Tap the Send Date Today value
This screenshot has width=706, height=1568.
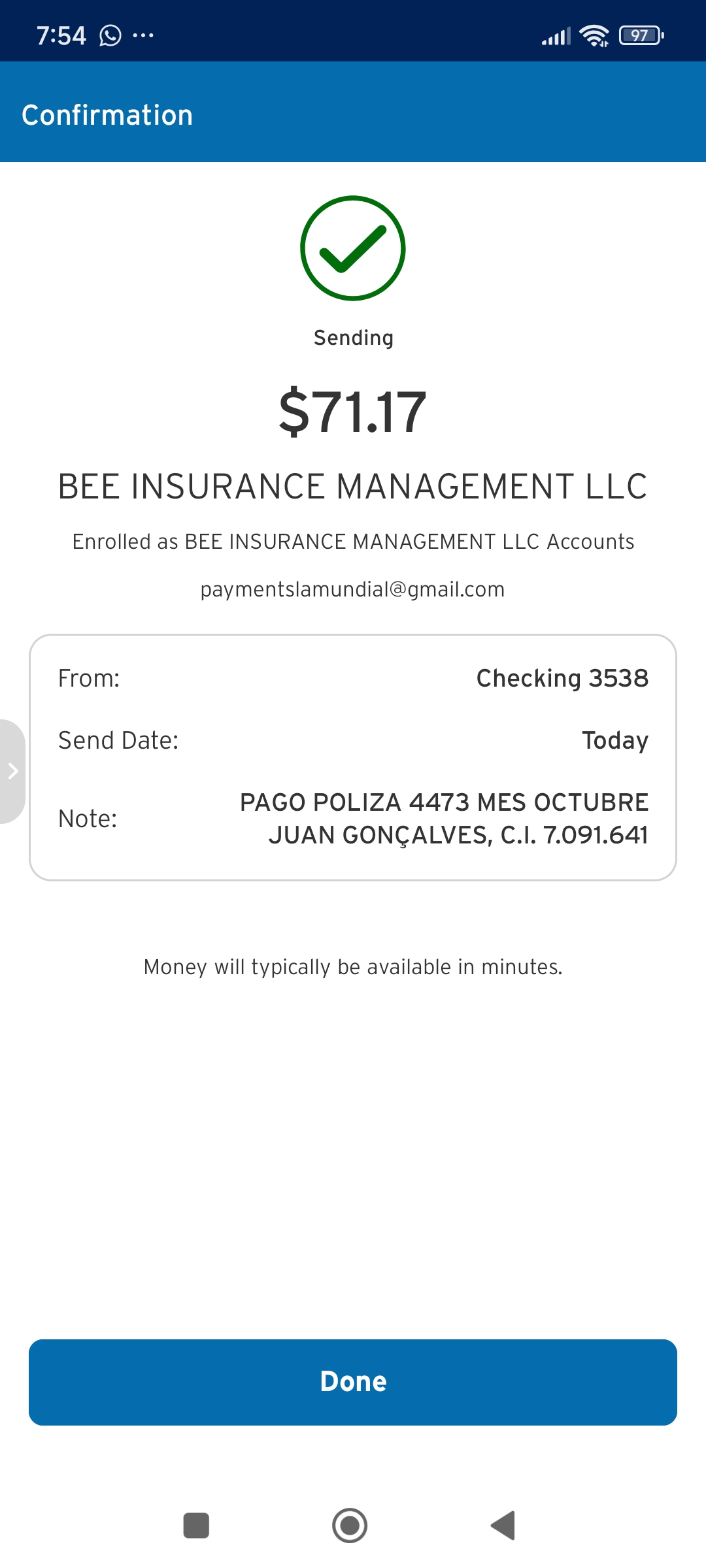pos(614,740)
